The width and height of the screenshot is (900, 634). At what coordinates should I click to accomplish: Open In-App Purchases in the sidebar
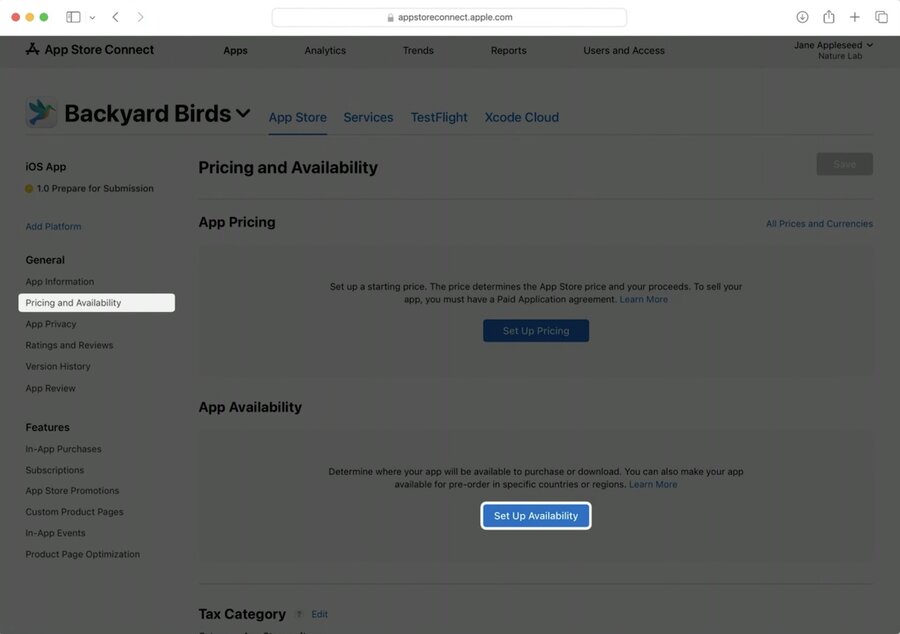(63, 449)
